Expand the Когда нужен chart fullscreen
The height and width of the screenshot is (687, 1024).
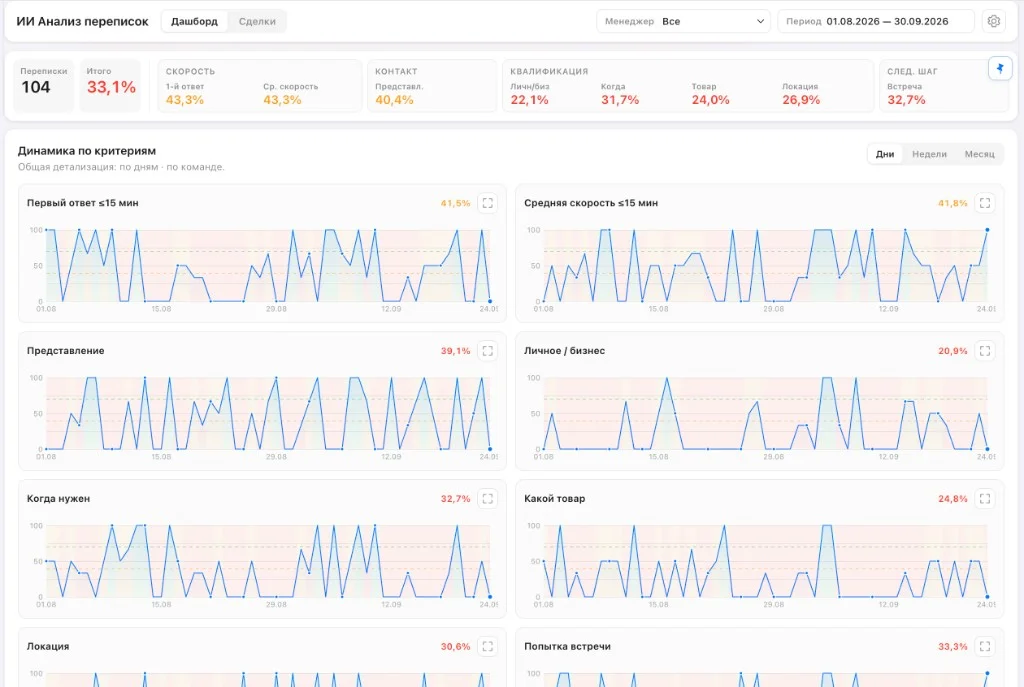click(x=487, y=499)
